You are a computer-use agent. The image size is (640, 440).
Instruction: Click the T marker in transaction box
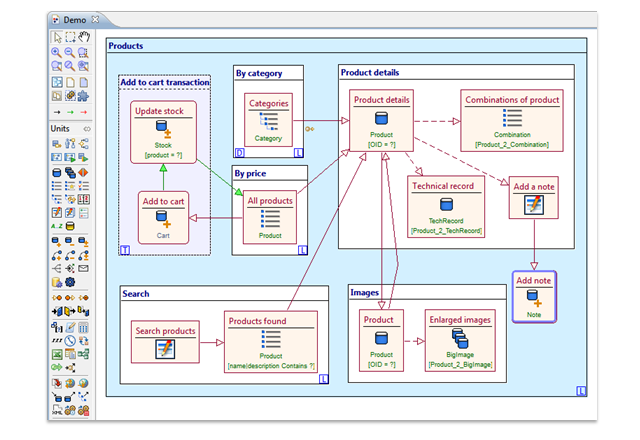click(x=125, y=250)
